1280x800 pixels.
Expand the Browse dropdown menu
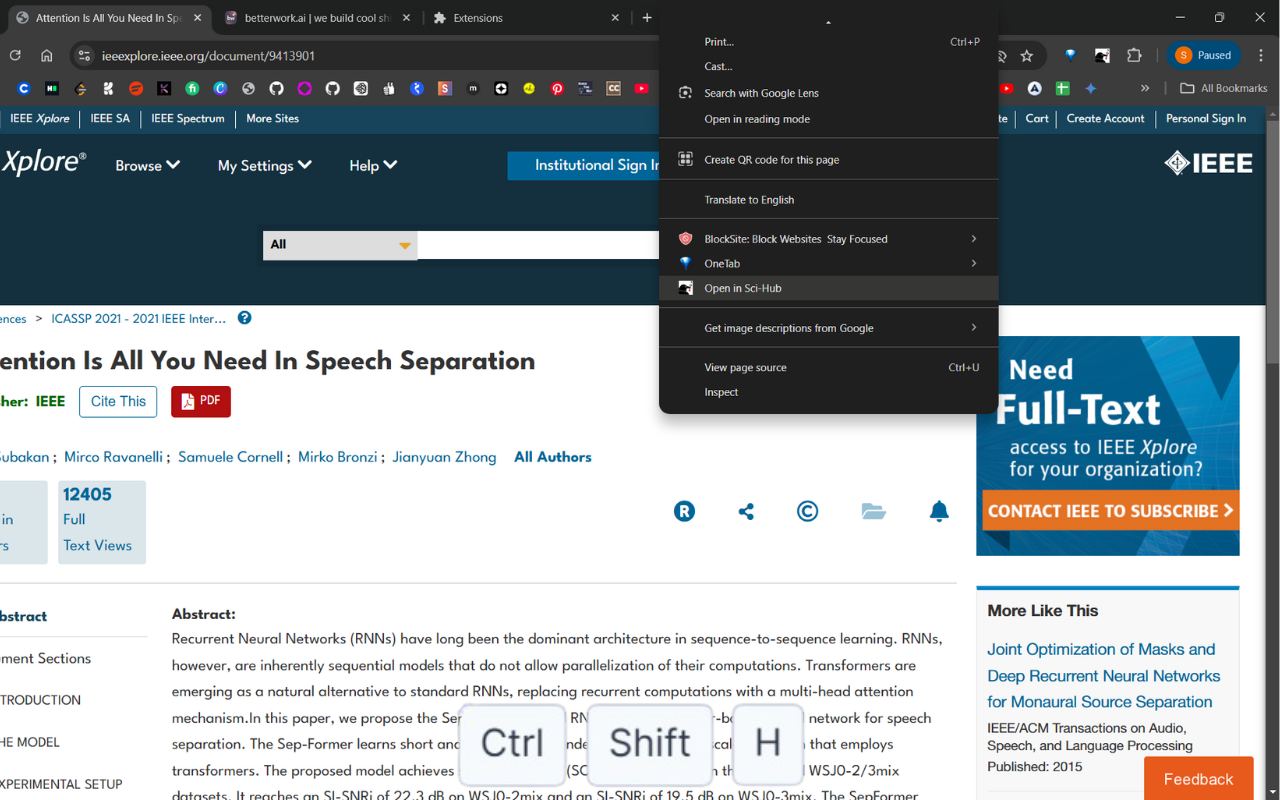coord(148,166)
